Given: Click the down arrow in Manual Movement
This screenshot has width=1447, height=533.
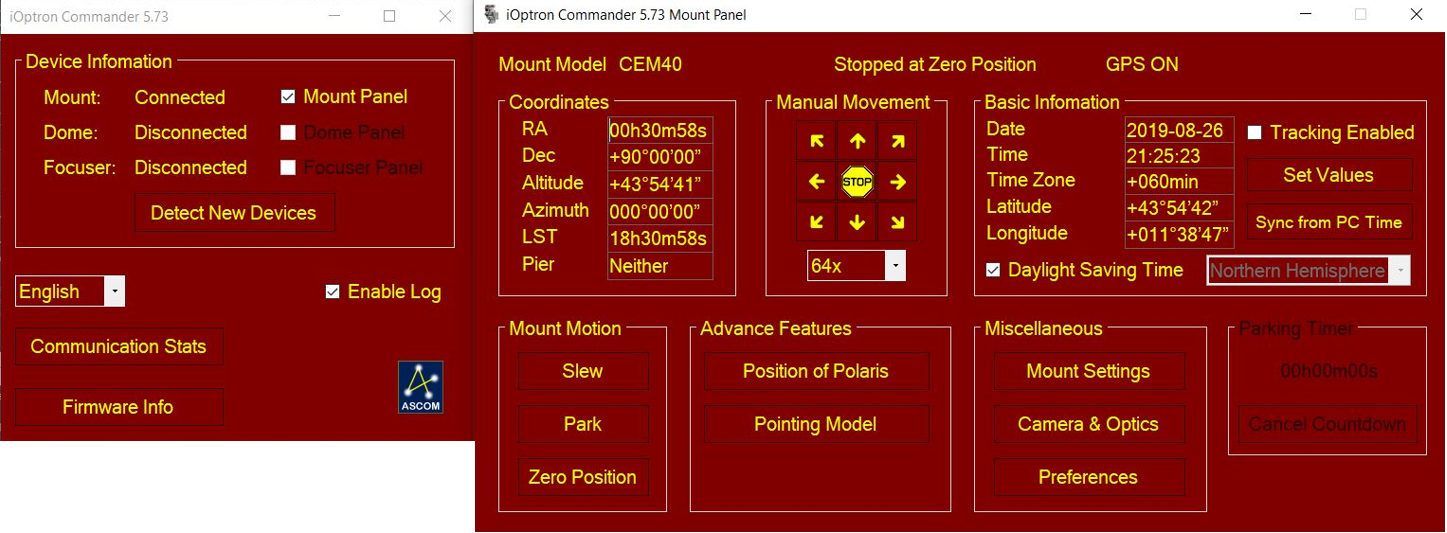Looking at the screenshot, I should click(x=857, y=222).
